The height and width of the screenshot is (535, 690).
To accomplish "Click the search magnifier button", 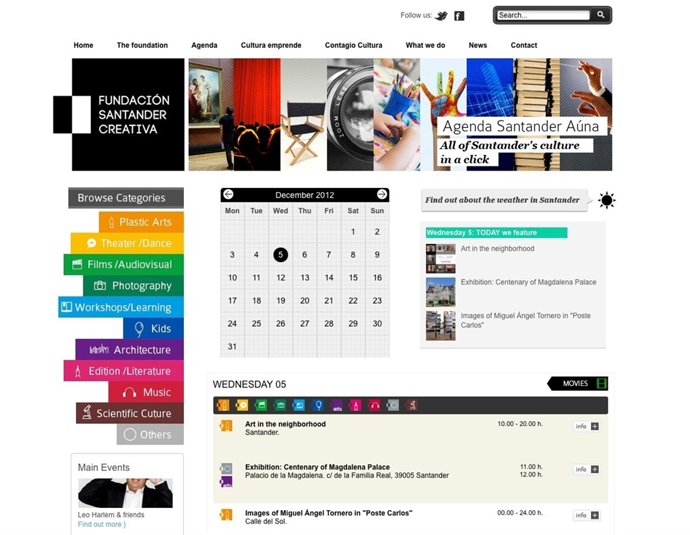I will pyautogui.click(x=601, y=15).
